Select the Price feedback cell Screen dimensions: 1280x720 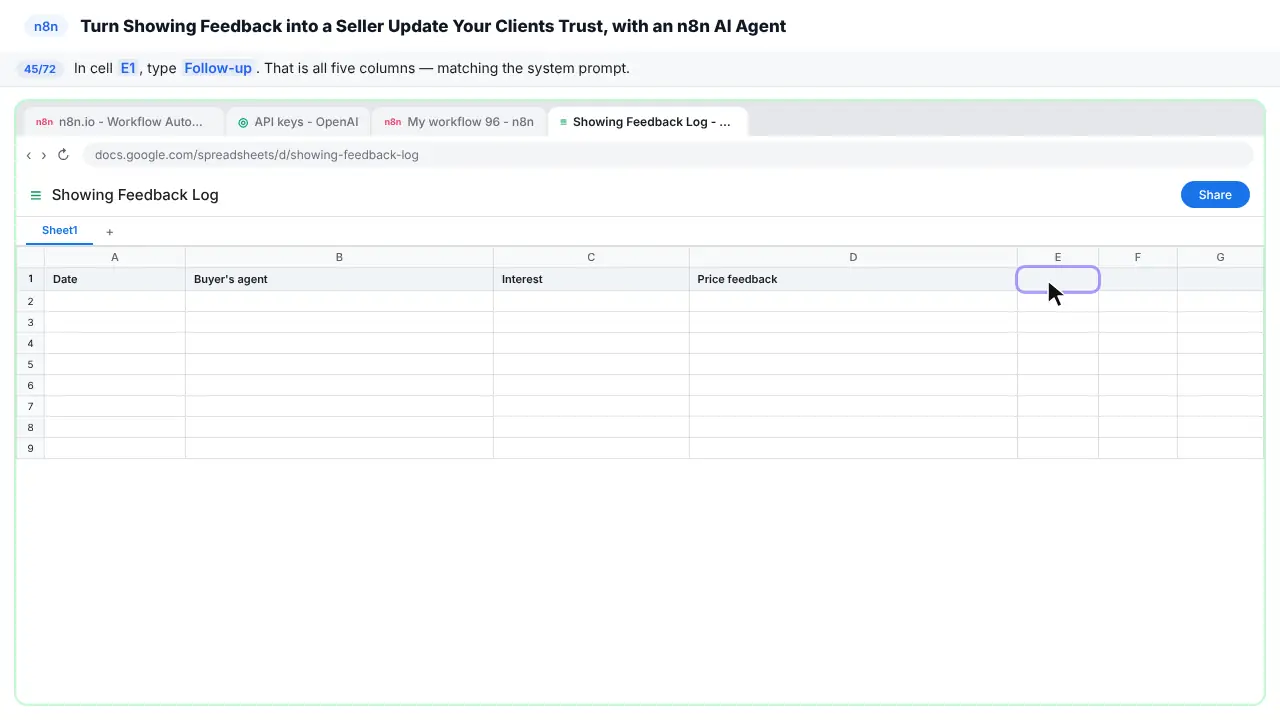853,280
